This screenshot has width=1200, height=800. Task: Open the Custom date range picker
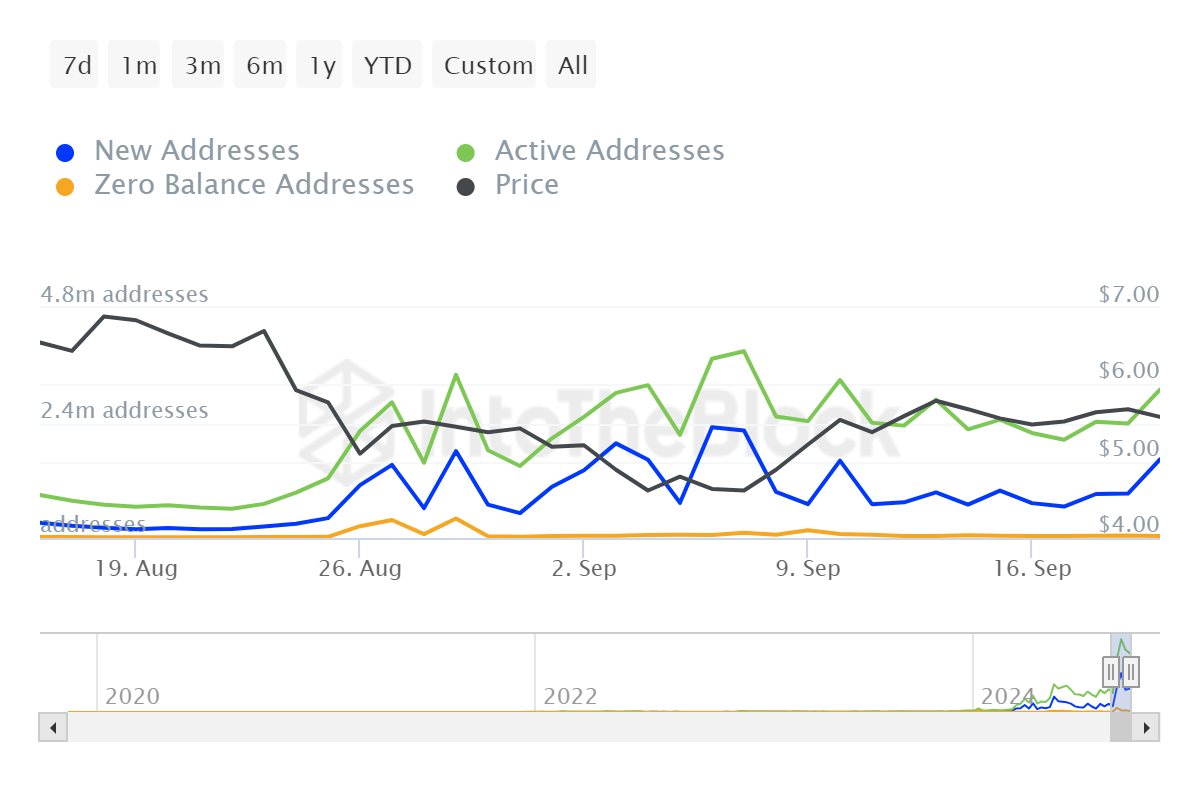[x=488, y=66]
